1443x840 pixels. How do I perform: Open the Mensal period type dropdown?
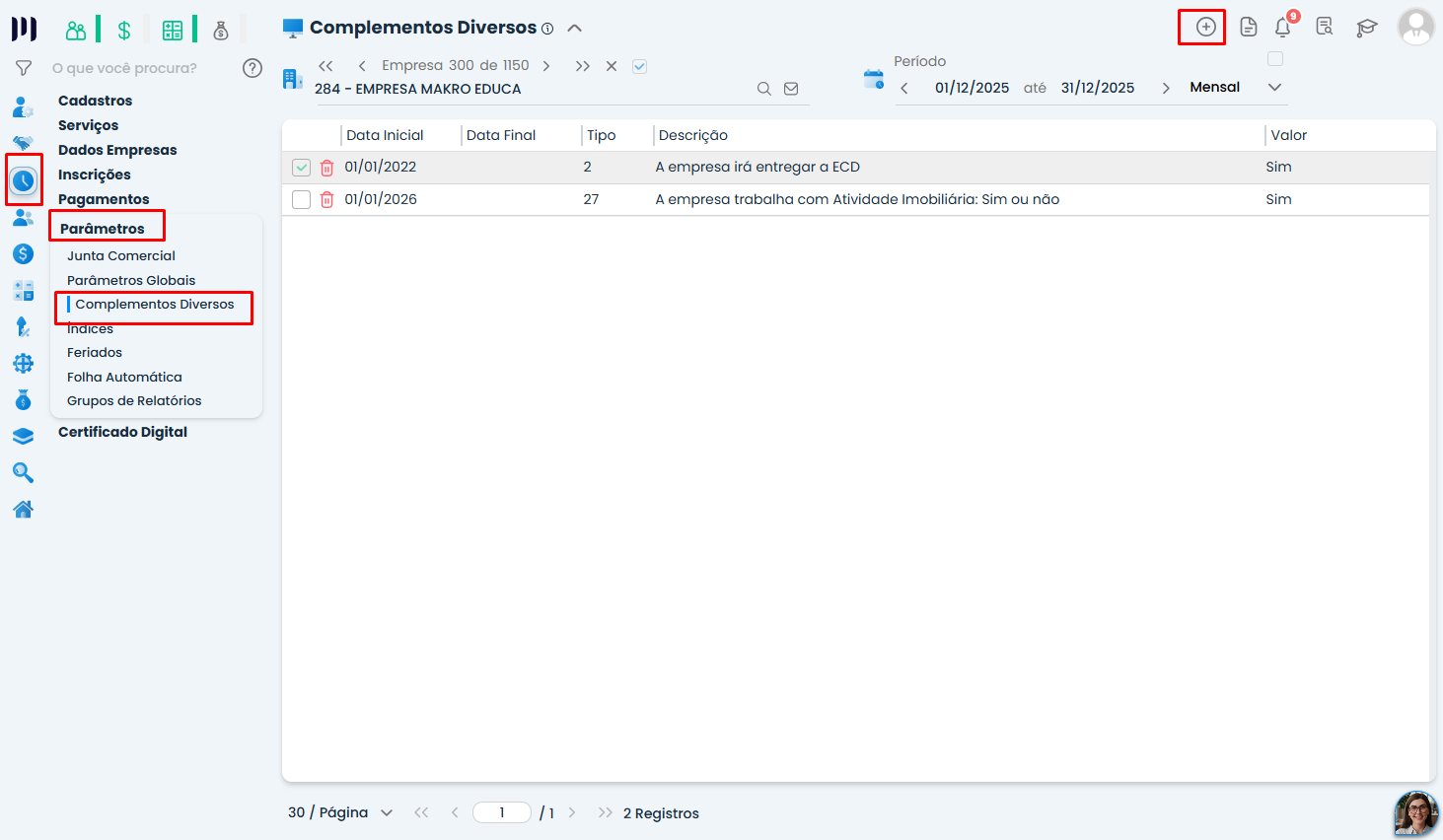pos(1236,88)
